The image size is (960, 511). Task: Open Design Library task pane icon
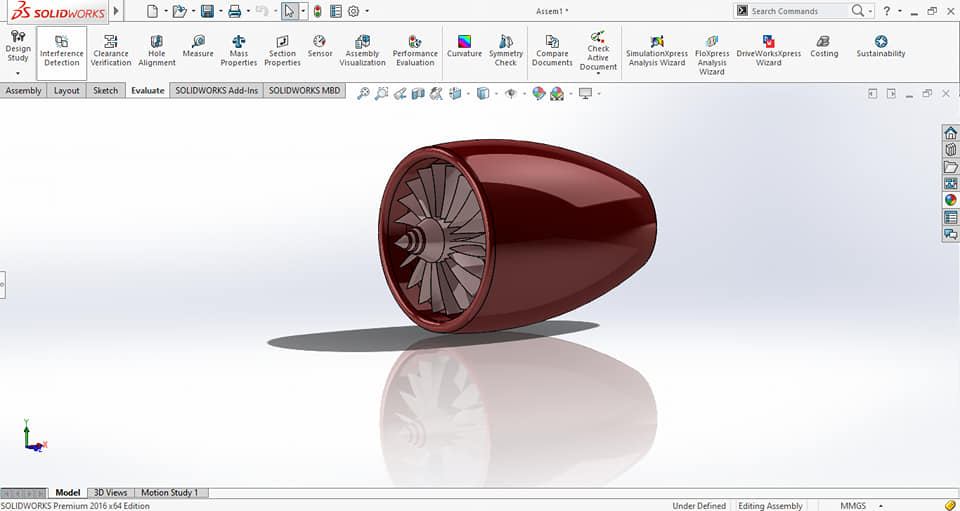point(950,149)
